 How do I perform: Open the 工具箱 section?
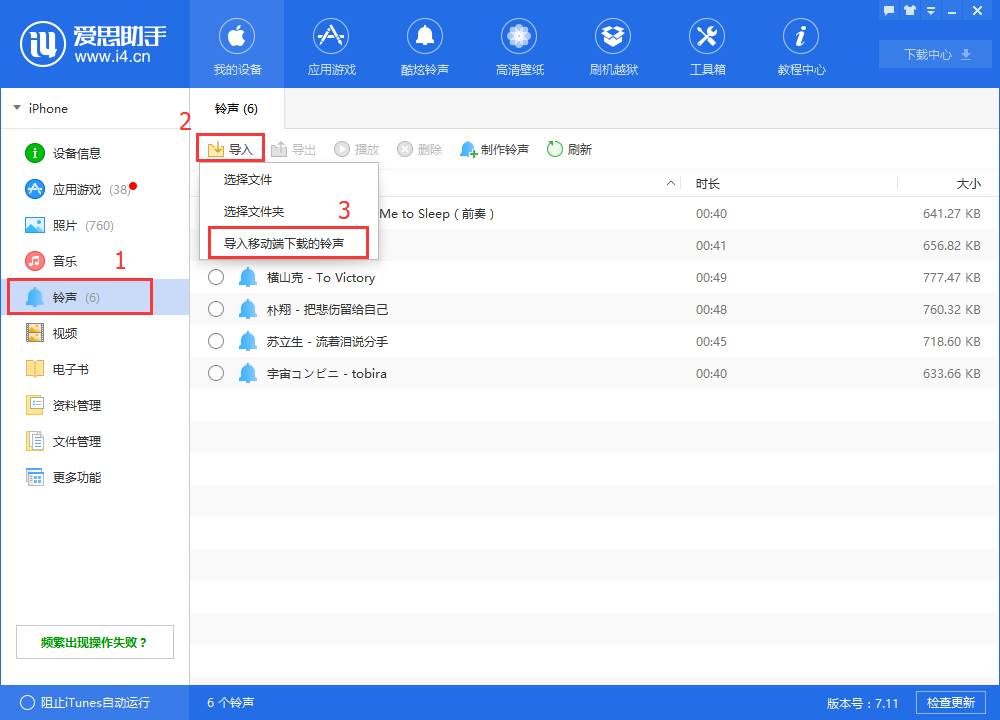coord(706,45)
